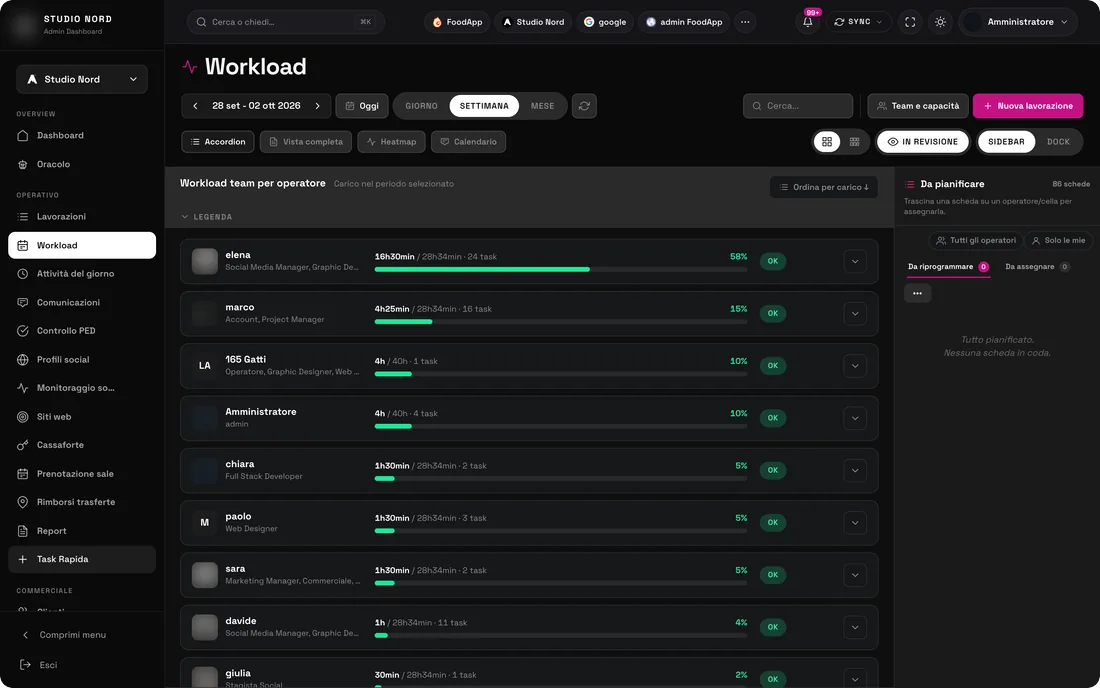The image size is (1100, 688).
Task: Collapse the Legenda section
Action: pyautogui.click(x=207, y=217)
